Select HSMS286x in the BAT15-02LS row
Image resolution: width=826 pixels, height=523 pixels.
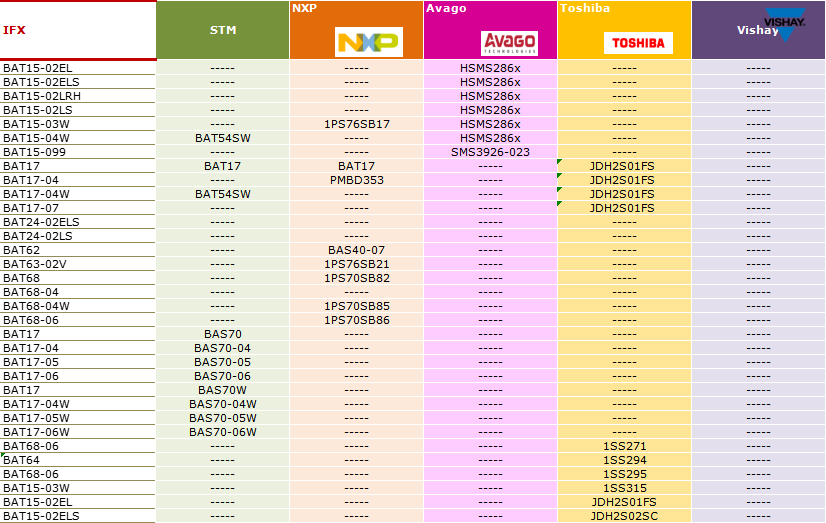(x=490, y=110)
